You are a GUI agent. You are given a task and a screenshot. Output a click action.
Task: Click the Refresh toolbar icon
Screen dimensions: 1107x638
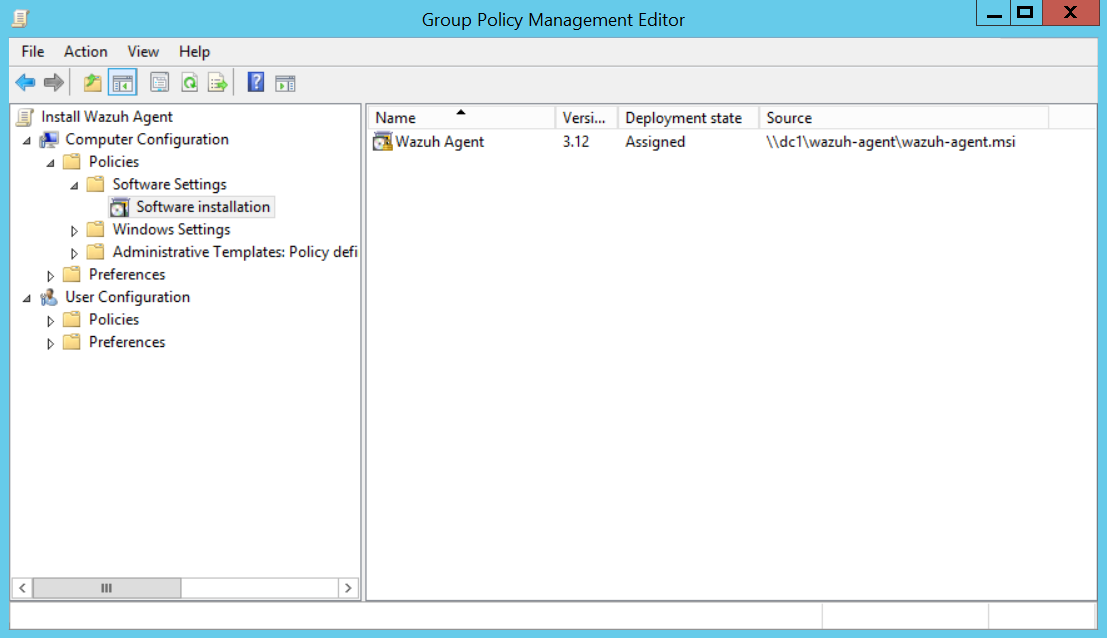pyautogui.click(x=189, y=83)
